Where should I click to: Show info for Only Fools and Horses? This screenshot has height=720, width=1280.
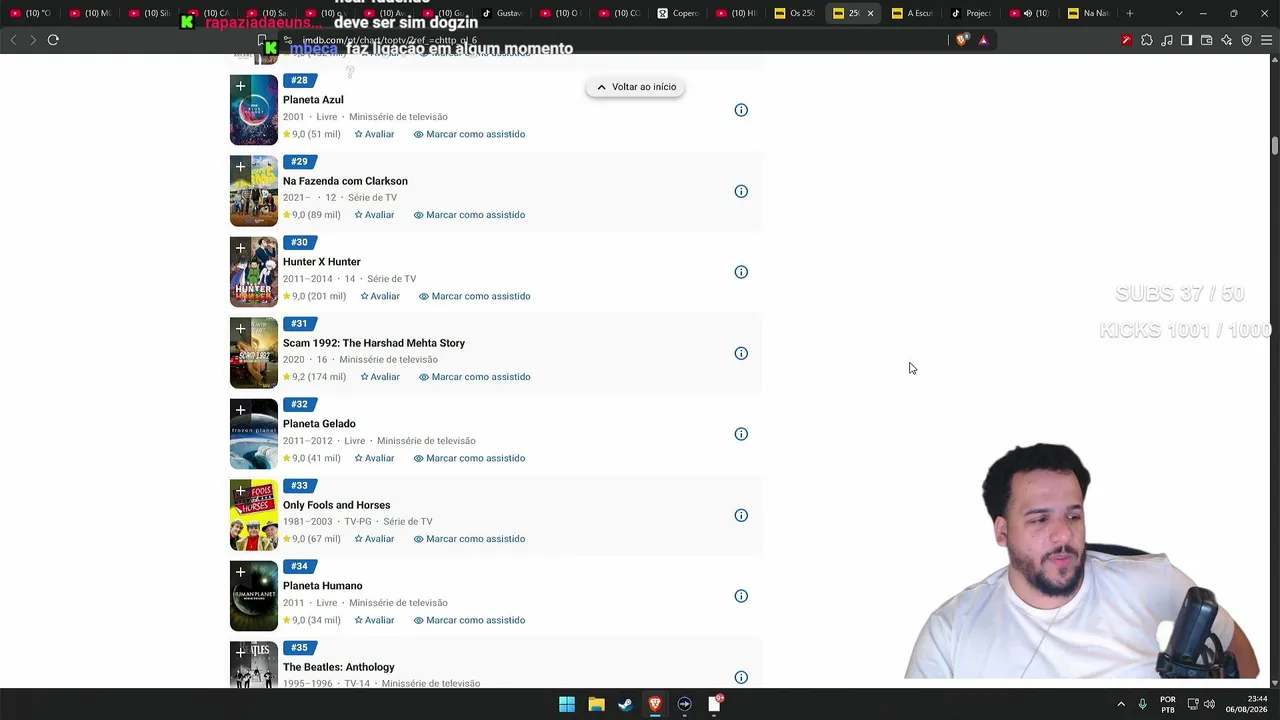[741, 515]
